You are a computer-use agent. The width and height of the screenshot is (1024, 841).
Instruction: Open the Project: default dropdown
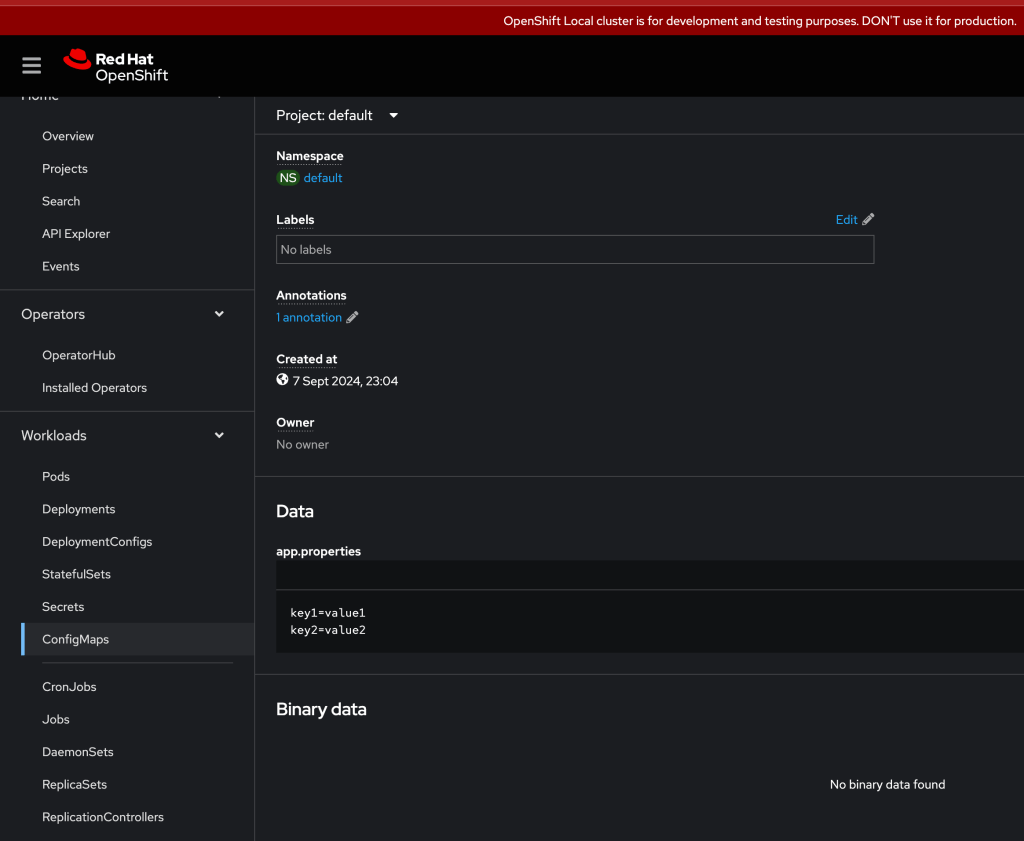point(337,116)
